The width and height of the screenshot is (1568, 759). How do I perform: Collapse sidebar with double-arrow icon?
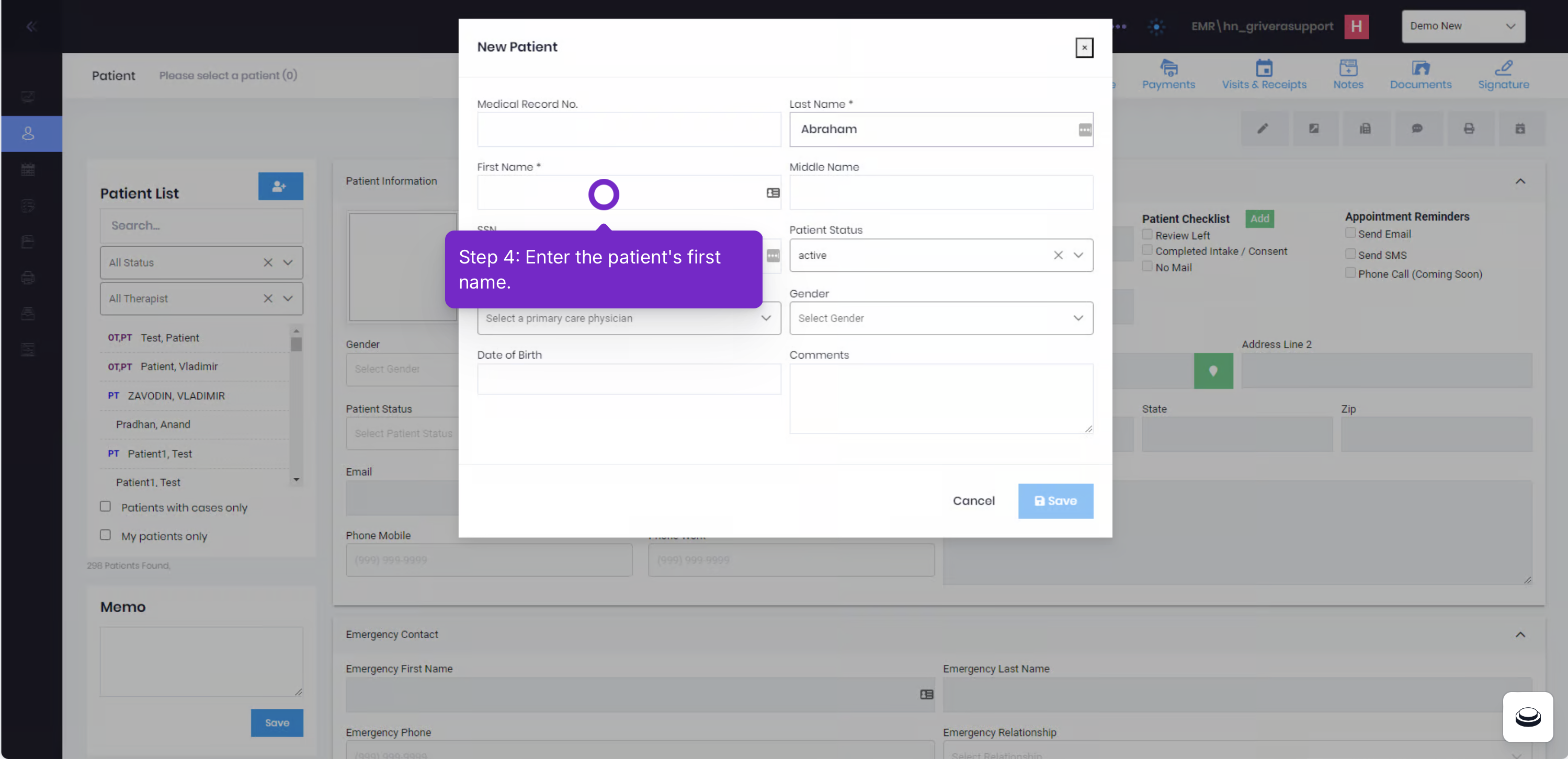[x=32, y=26]
